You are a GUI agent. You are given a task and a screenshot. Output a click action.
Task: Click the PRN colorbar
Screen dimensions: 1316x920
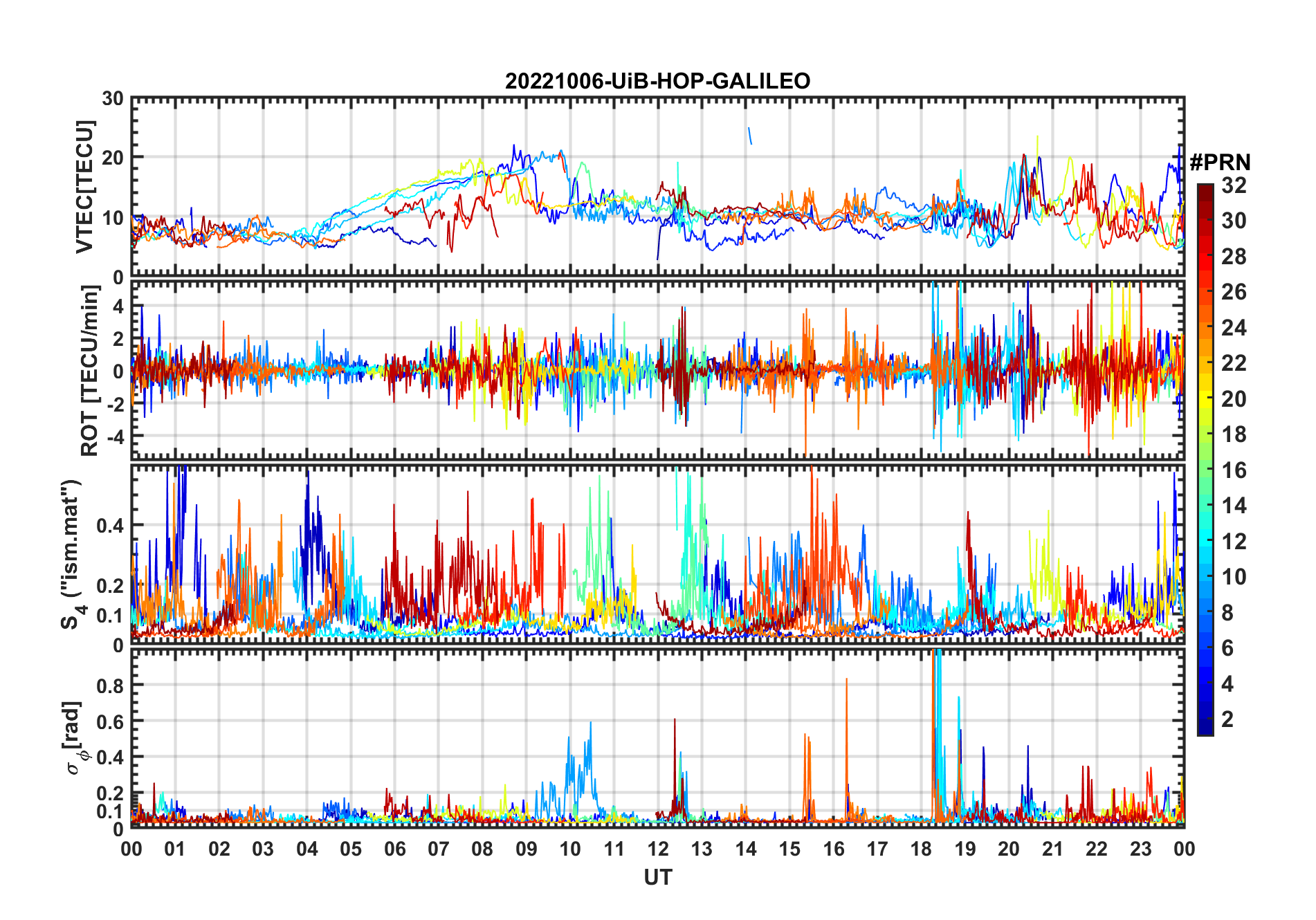click(x=1205, y=459)
